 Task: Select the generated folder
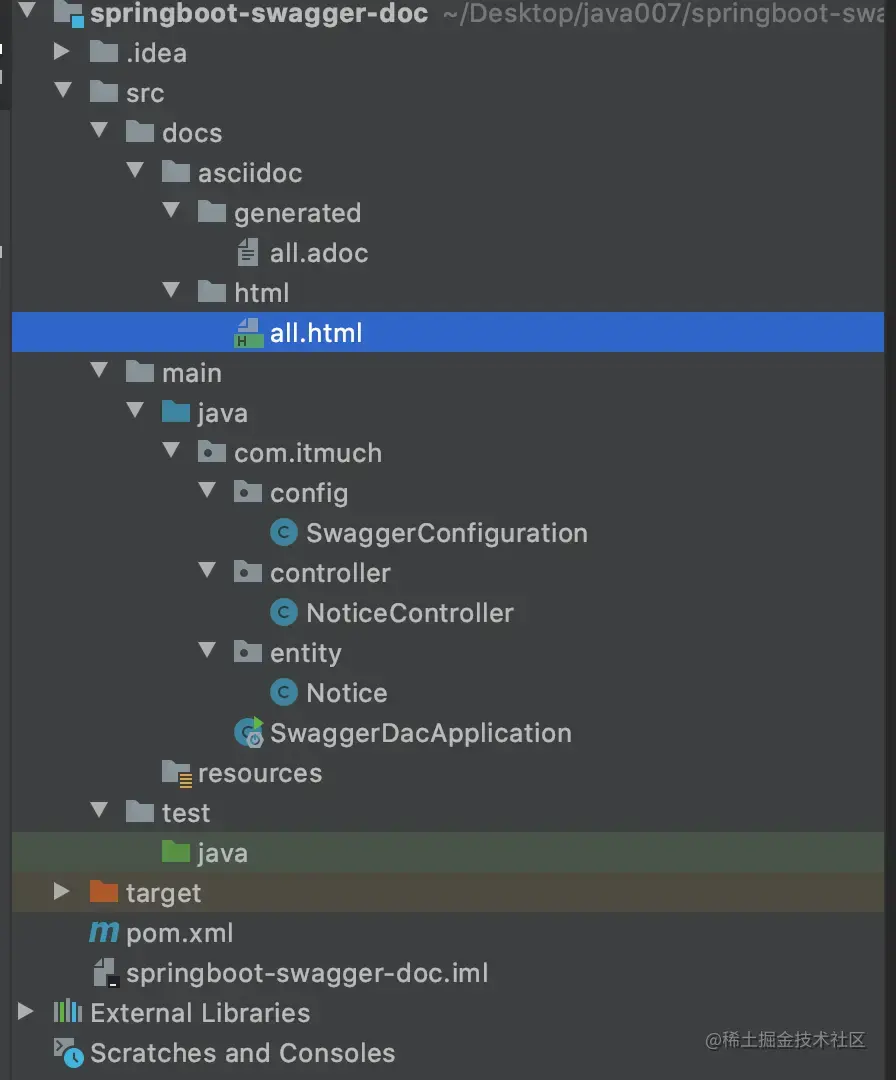point(296,213)
